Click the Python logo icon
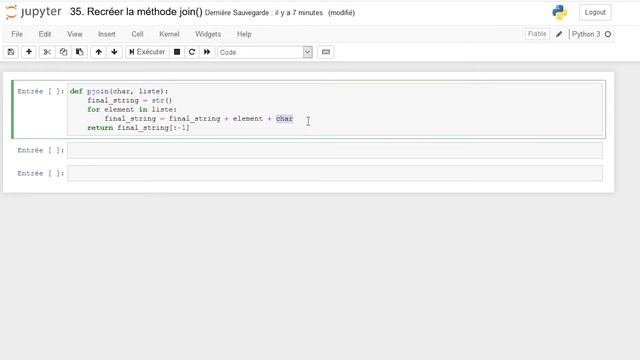The image size is (640, 360). 560,12
